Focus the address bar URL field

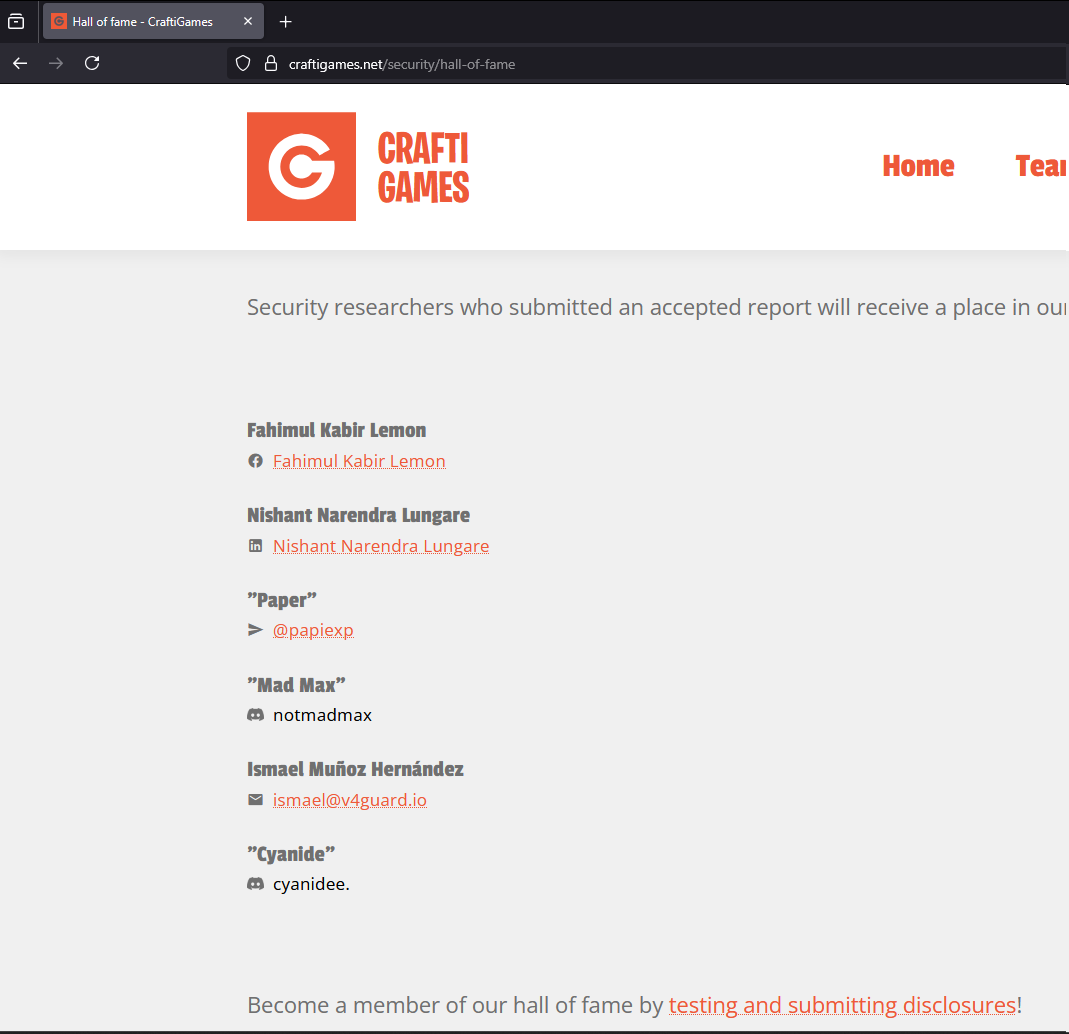coord(650,64)
